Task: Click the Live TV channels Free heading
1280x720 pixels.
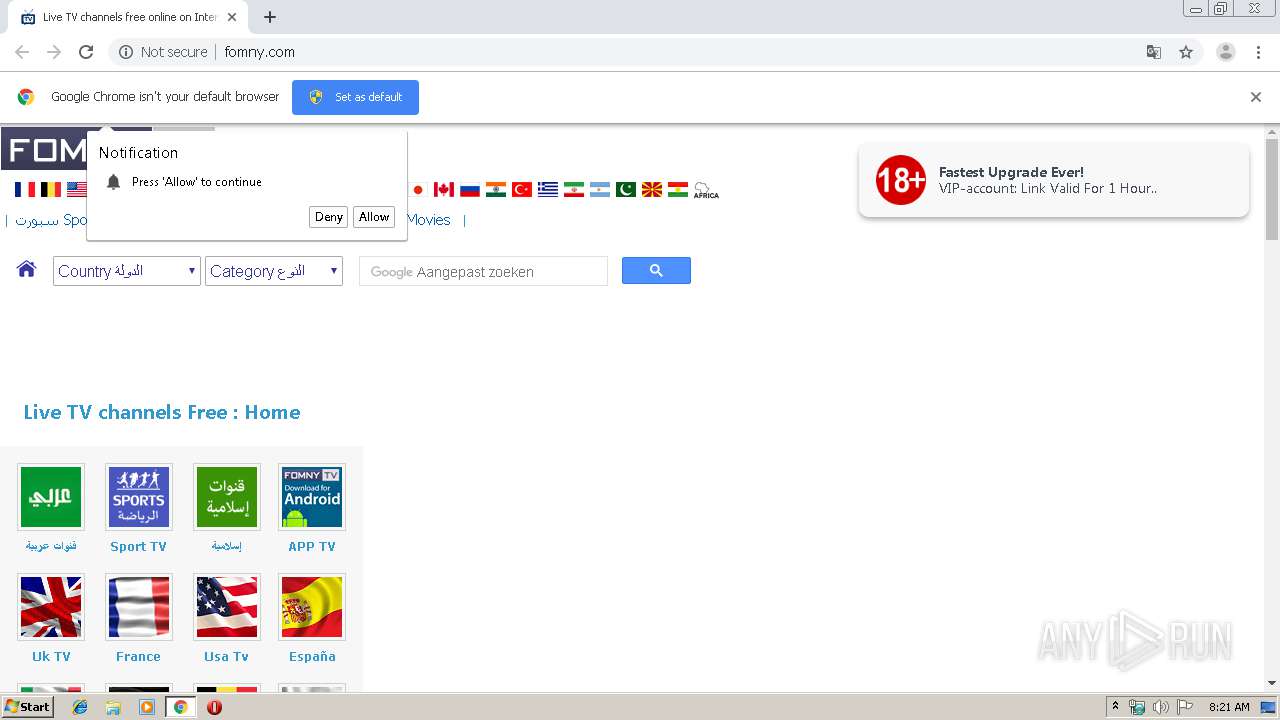Action: pyautogui.click(x=162, y=412)
